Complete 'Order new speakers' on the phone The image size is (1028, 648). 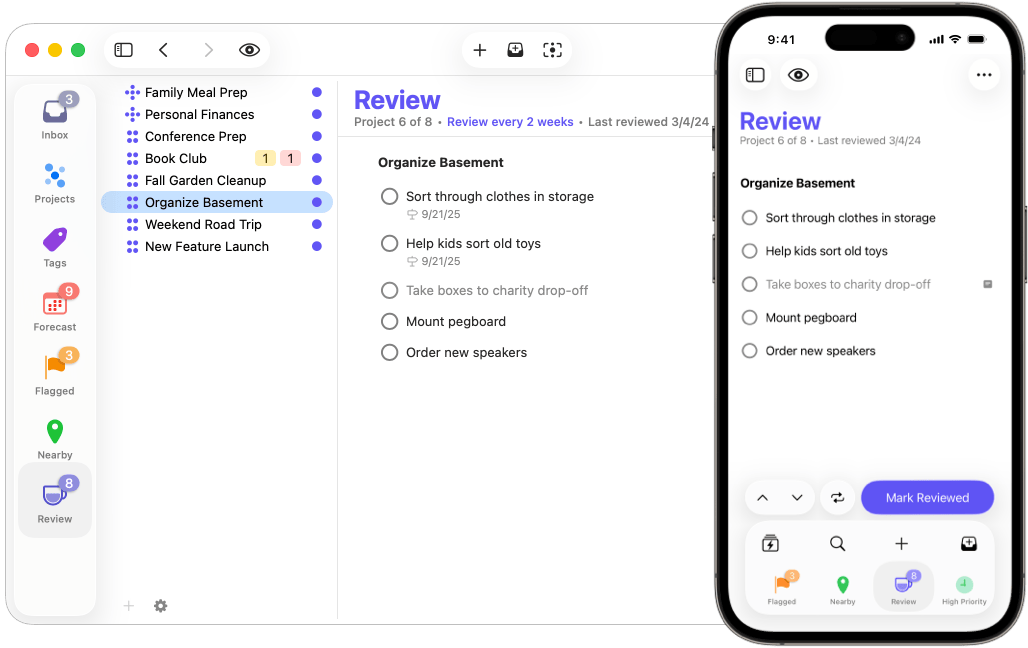point(749,351)
